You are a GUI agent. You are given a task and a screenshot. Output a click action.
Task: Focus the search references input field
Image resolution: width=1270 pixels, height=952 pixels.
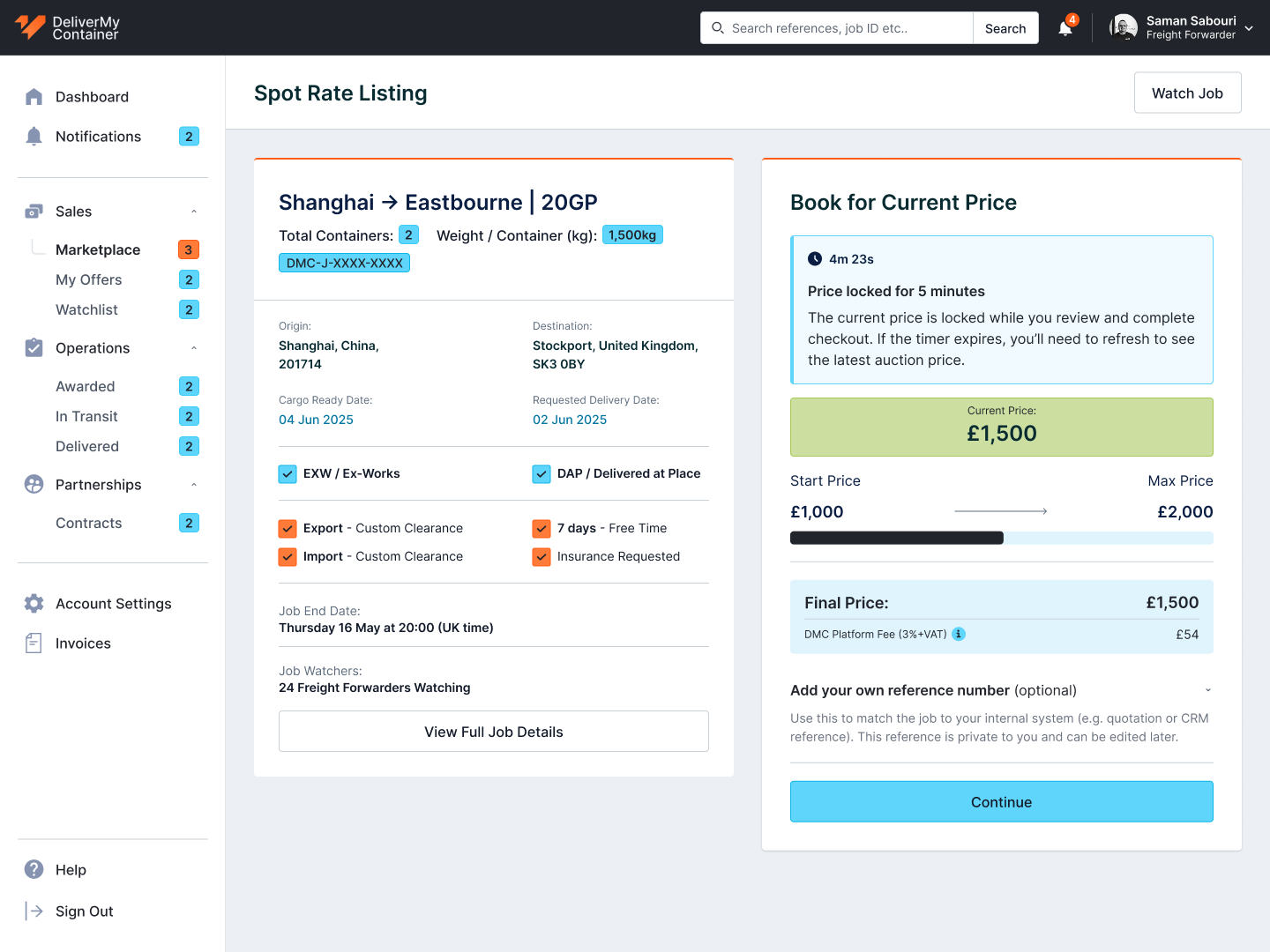[x=838, y=28]
